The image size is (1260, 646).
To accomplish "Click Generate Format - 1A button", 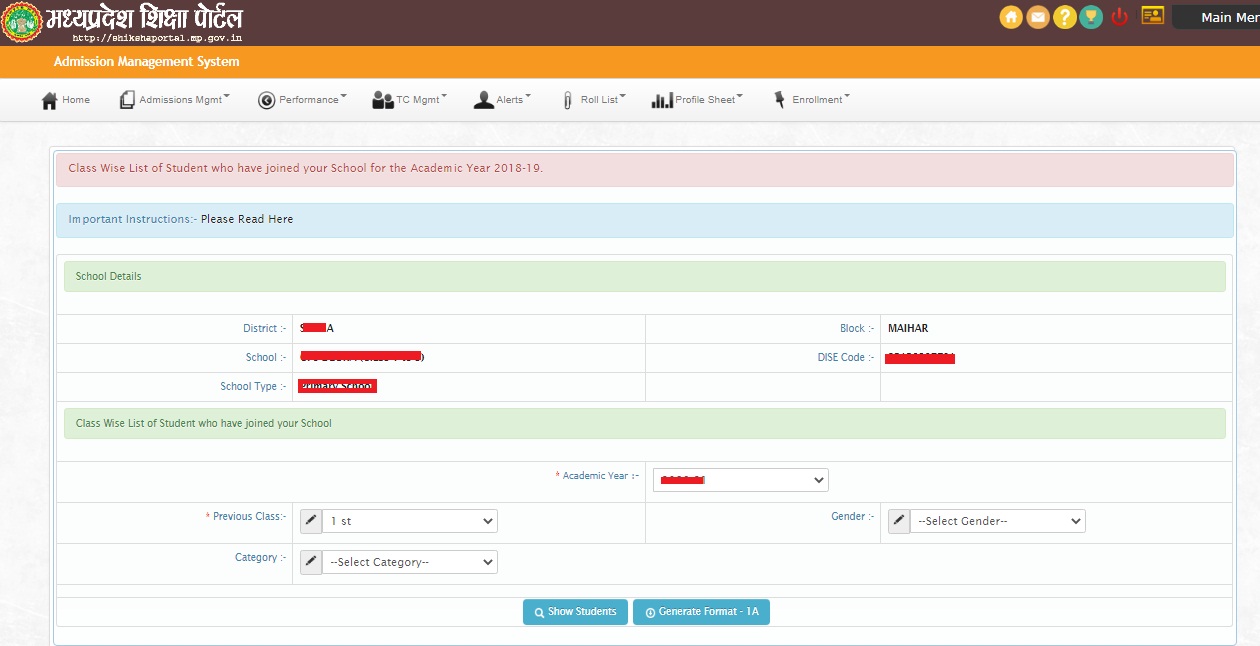I will pos(701,612).
